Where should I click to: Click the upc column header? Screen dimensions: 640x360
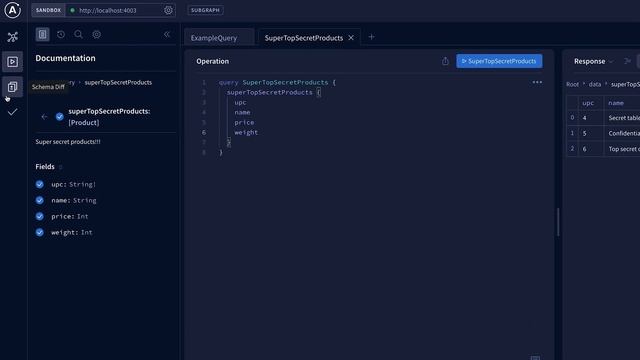588,103
